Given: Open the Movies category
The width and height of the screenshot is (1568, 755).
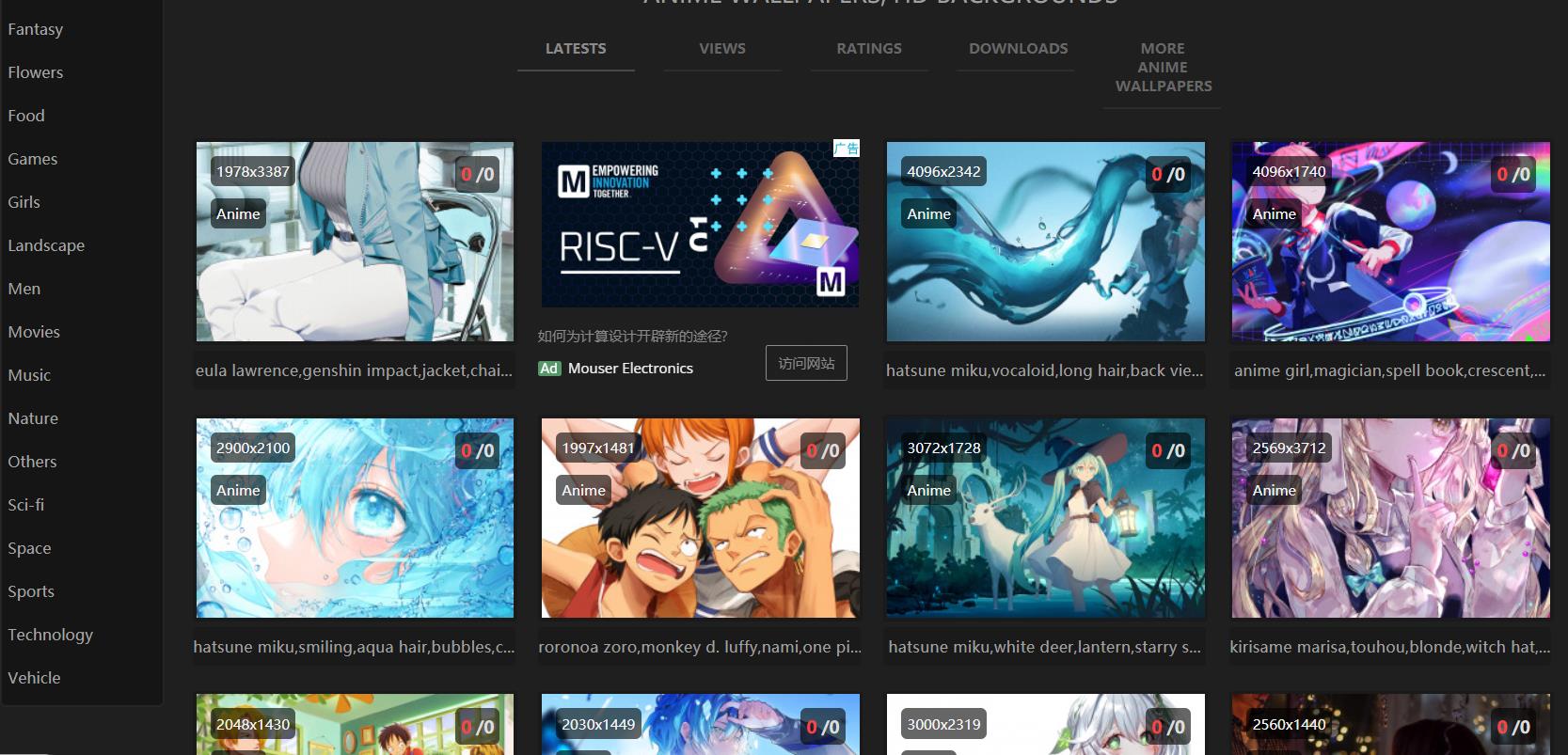Looking at the screenshot, I should (34, 332).
